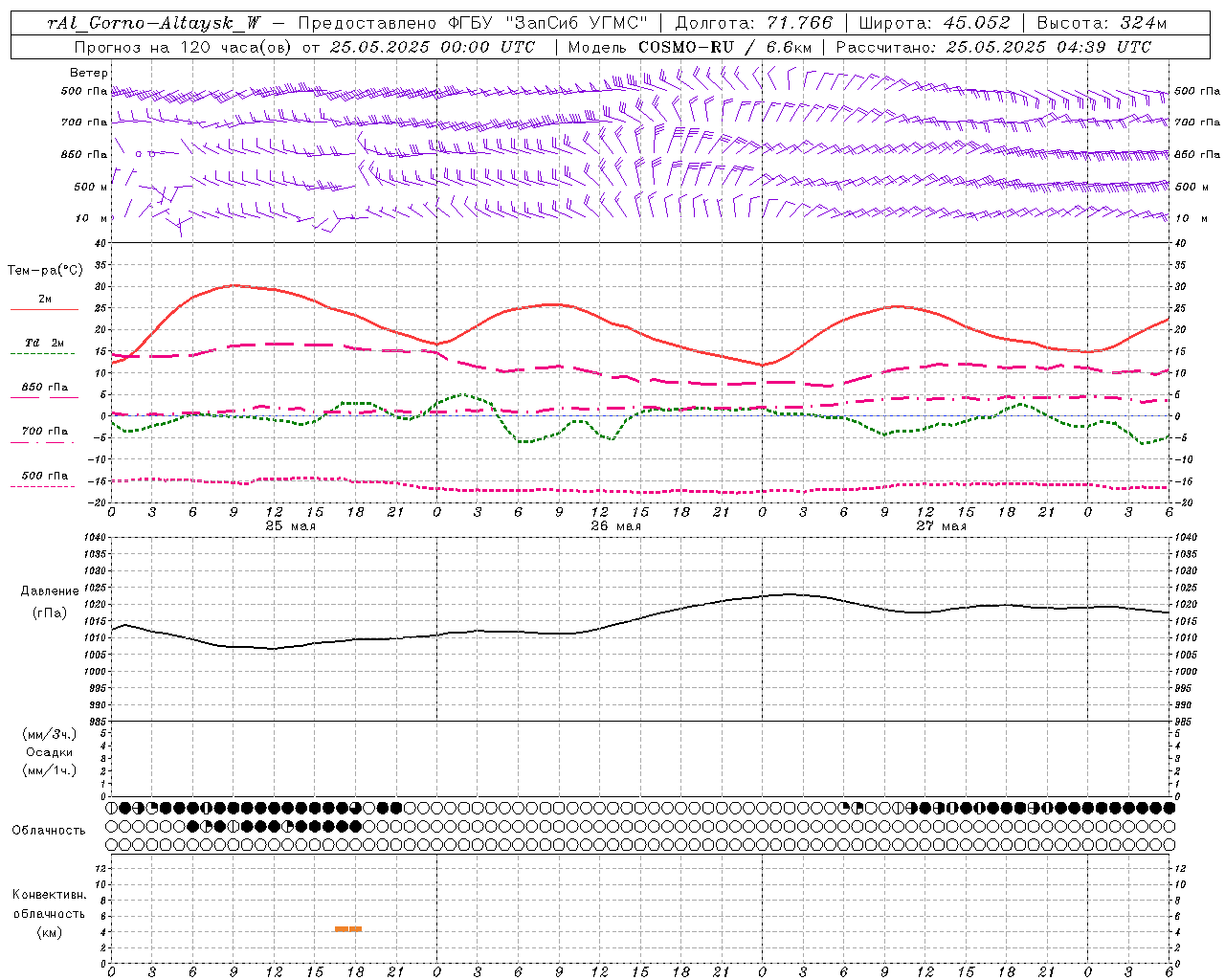Click the solid red line sample under 2м

(x=44, y=310)
